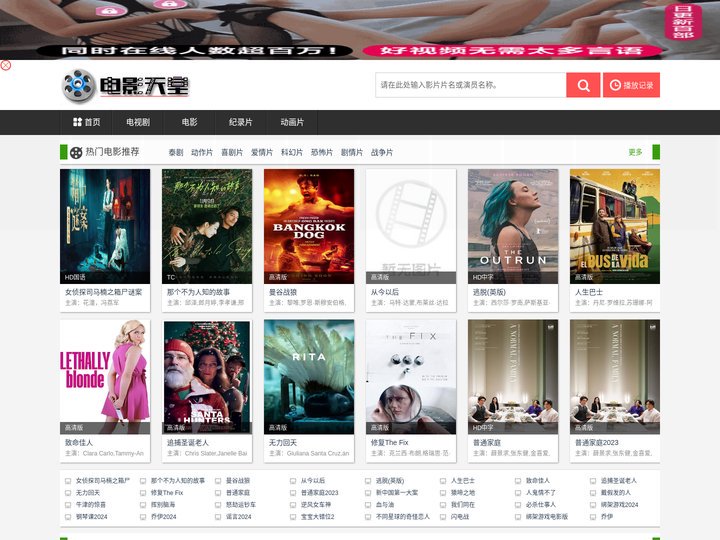Open 新中国第一大案 in the title list

click(397, 493)
